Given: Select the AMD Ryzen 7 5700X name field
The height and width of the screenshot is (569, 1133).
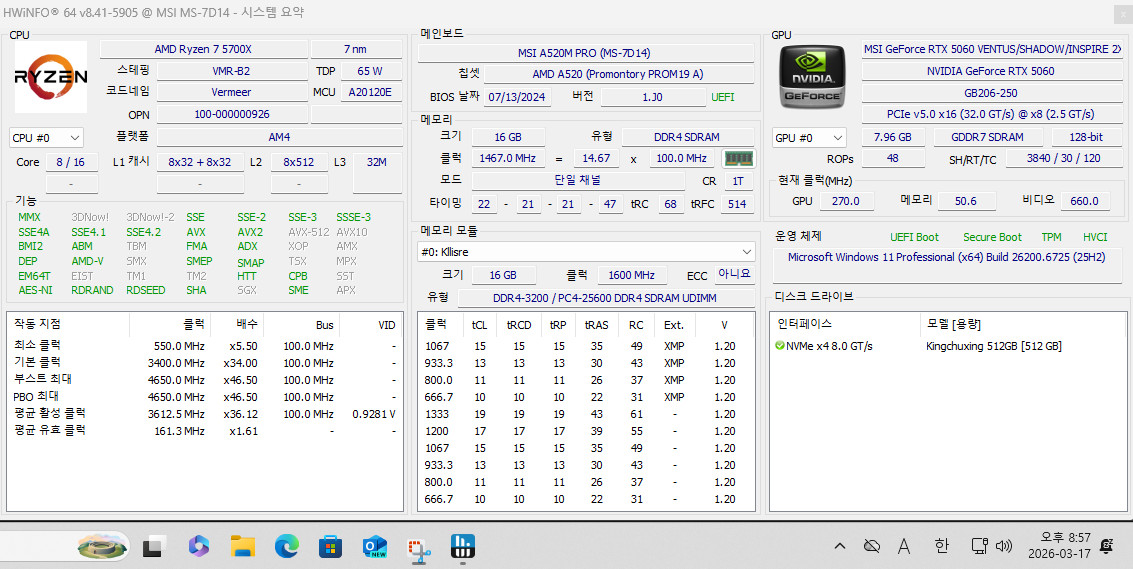Looking at the screenshot, I should tap(203, 49).
